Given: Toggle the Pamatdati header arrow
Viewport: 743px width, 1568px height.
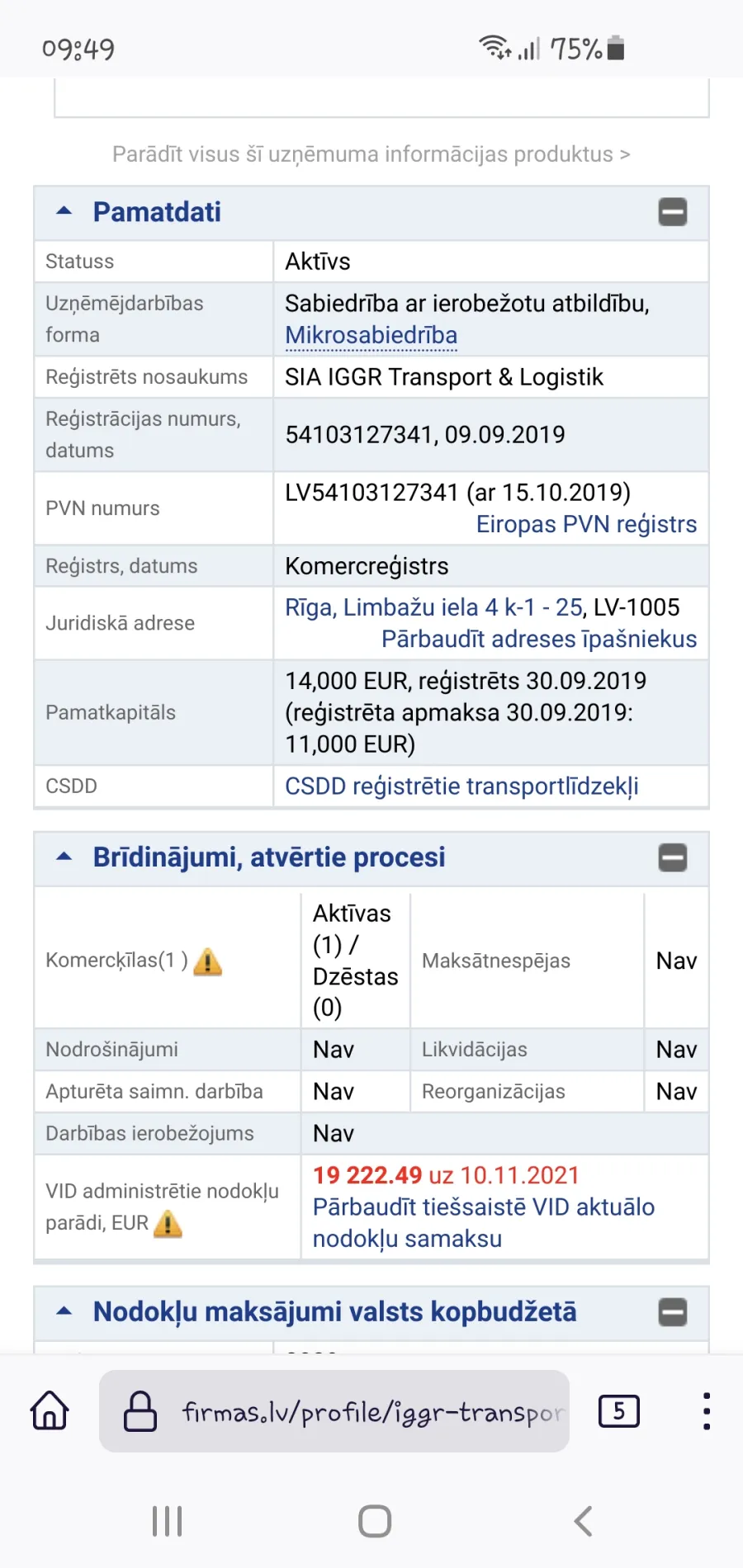Looking at the screenshot, I should (x=64, y=211).
